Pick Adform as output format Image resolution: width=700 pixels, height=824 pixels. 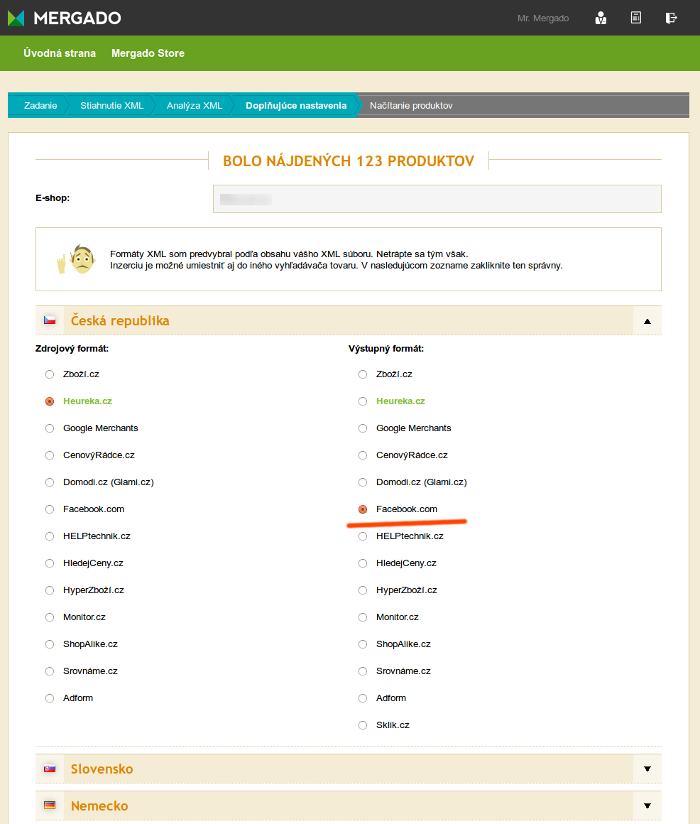click(363, 698)
